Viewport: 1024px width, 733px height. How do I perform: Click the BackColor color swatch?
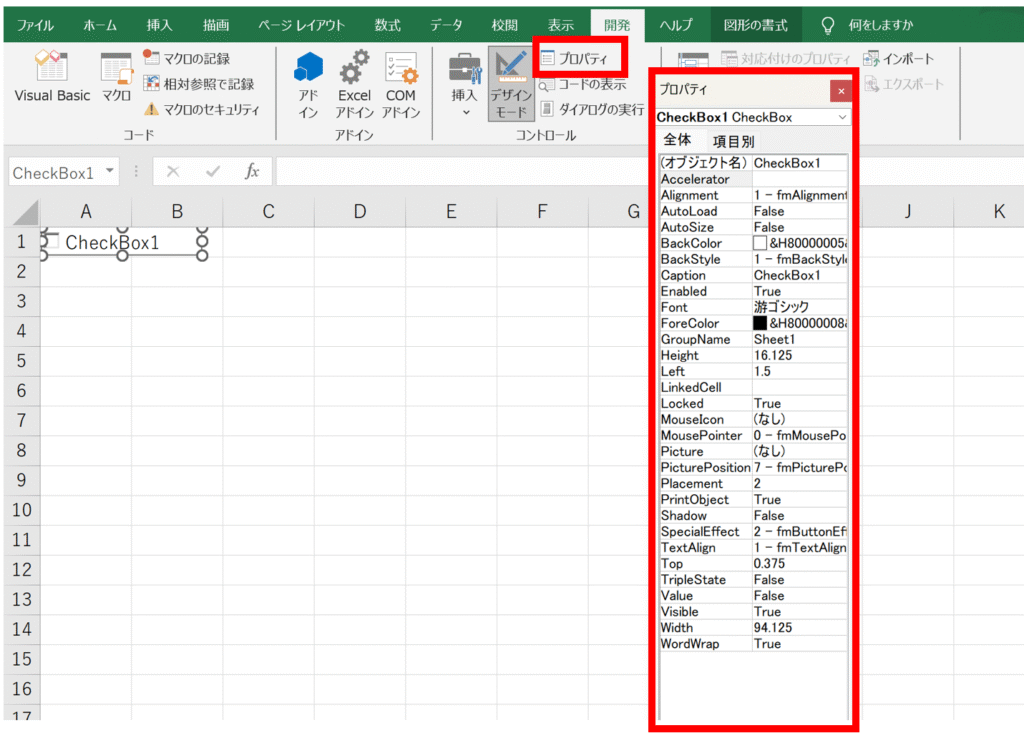point(760,243)
